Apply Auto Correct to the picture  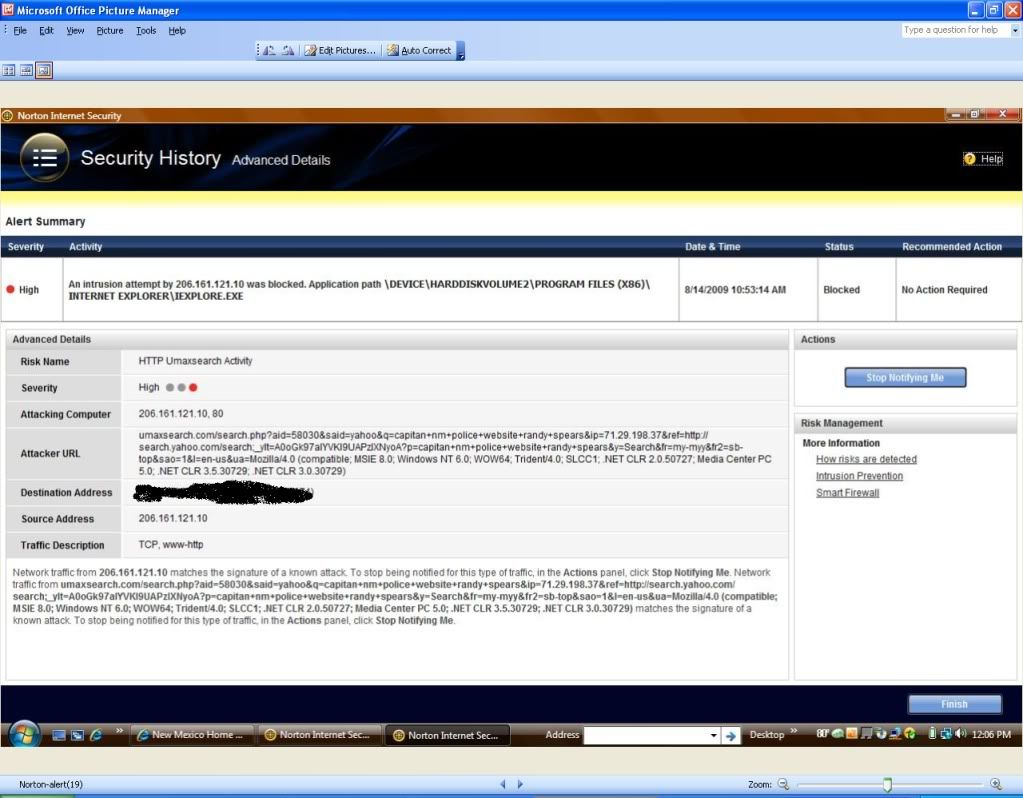tap(418, 50)
